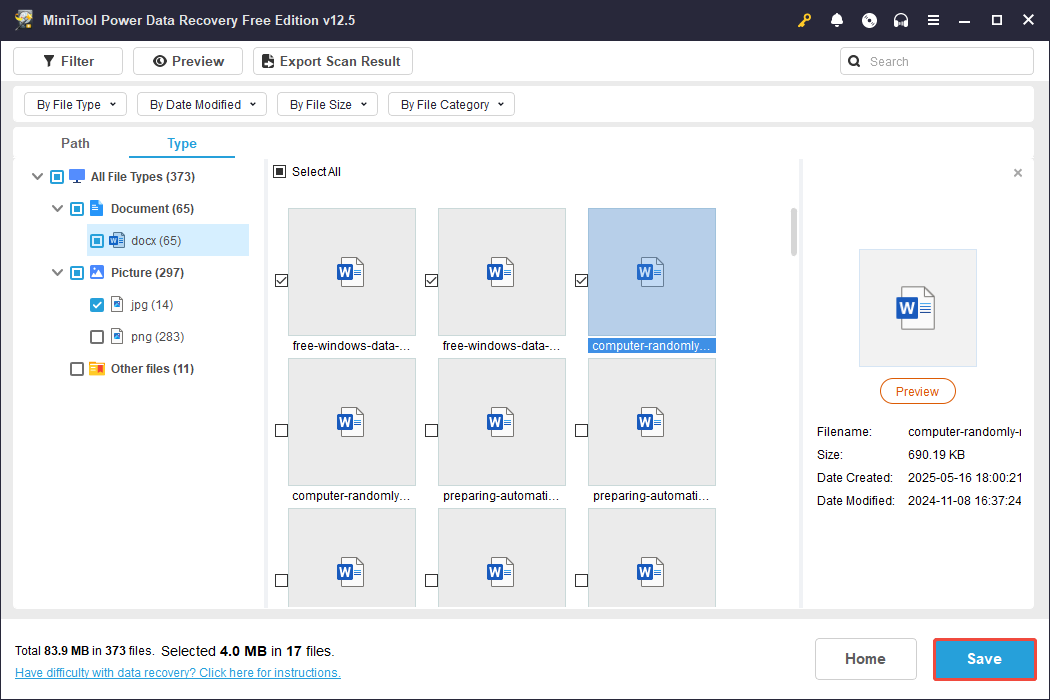This screenshot has height=700, width=1050.
Task: Uncheck the jpg (14) checkbox
Action: [x=97, y=304]
